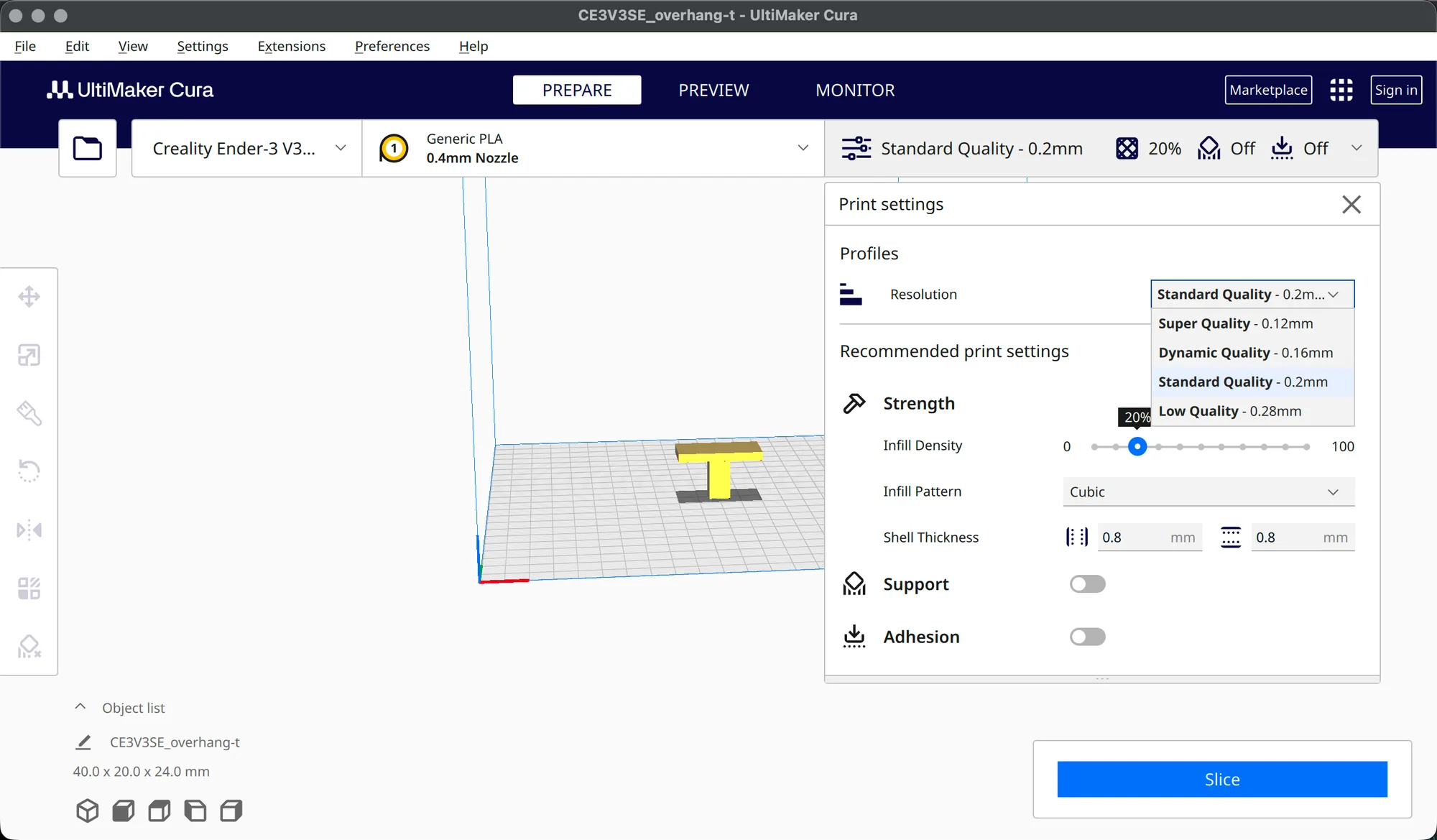Click the Infill Density slider handle

[x=1137, y=446]
